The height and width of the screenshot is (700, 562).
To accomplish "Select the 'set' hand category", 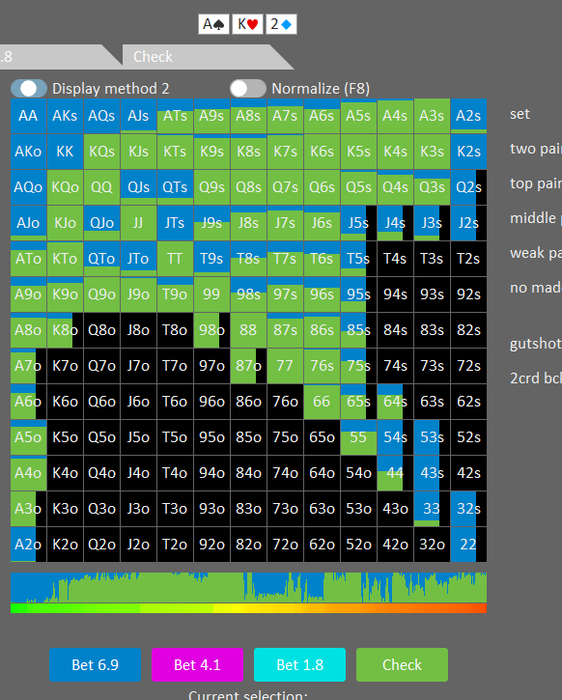I will (x=520, y=114).
